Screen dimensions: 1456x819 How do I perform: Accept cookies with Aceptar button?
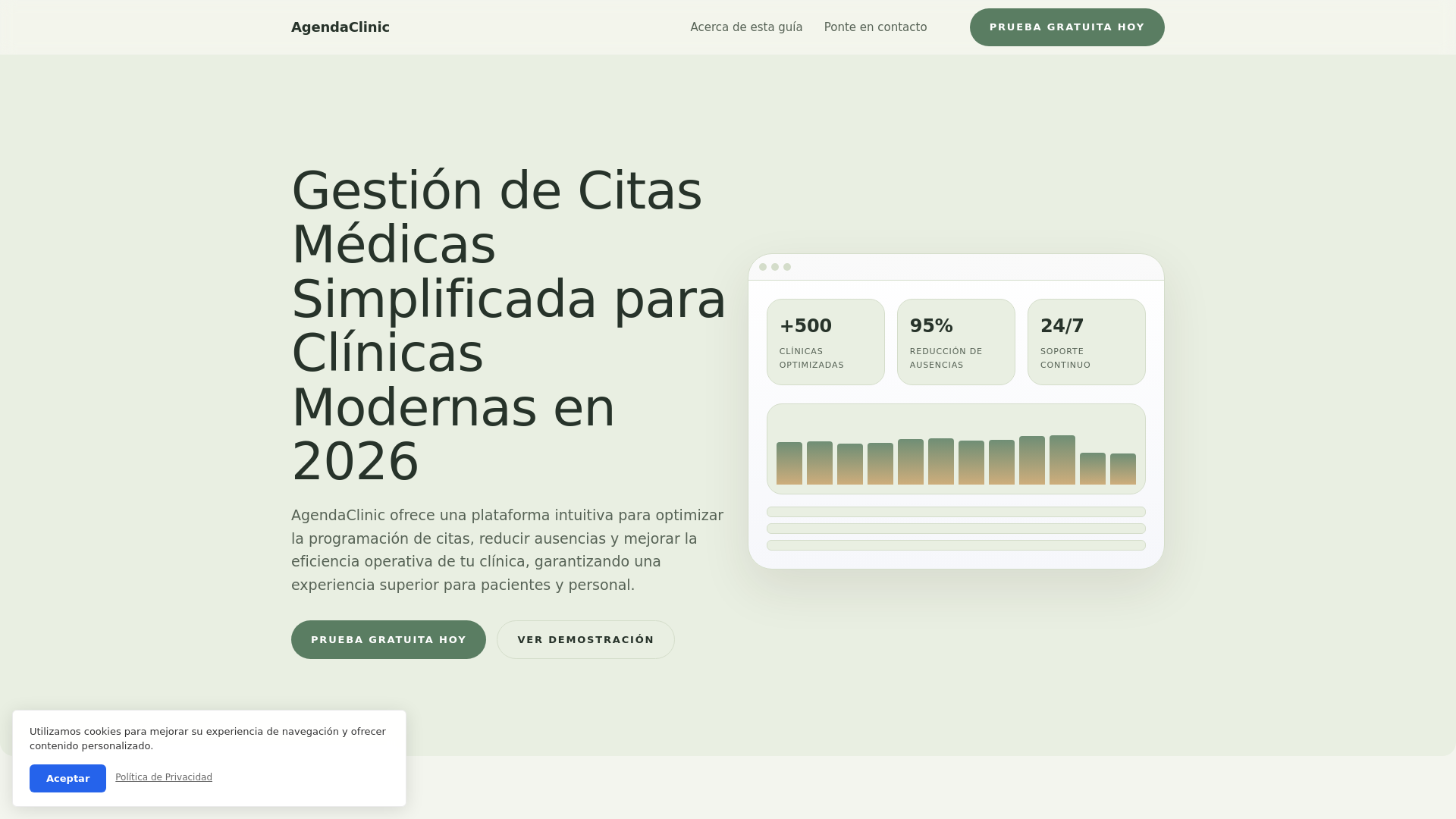(67, 778)
